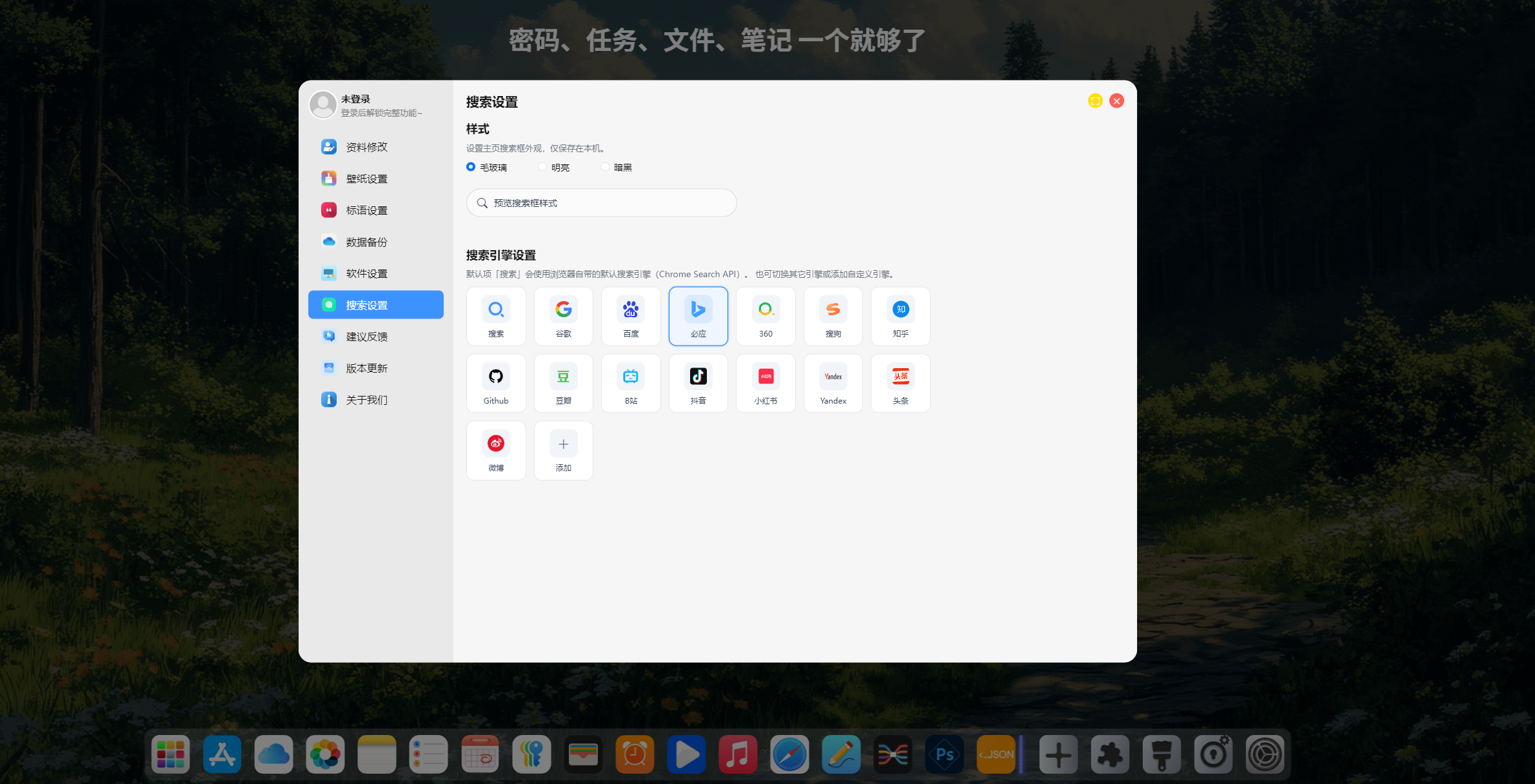The height and width of the screenshot is (784, 1535).
Task: Open 数据备份 in the sidebar
Action: click(376, 242)
